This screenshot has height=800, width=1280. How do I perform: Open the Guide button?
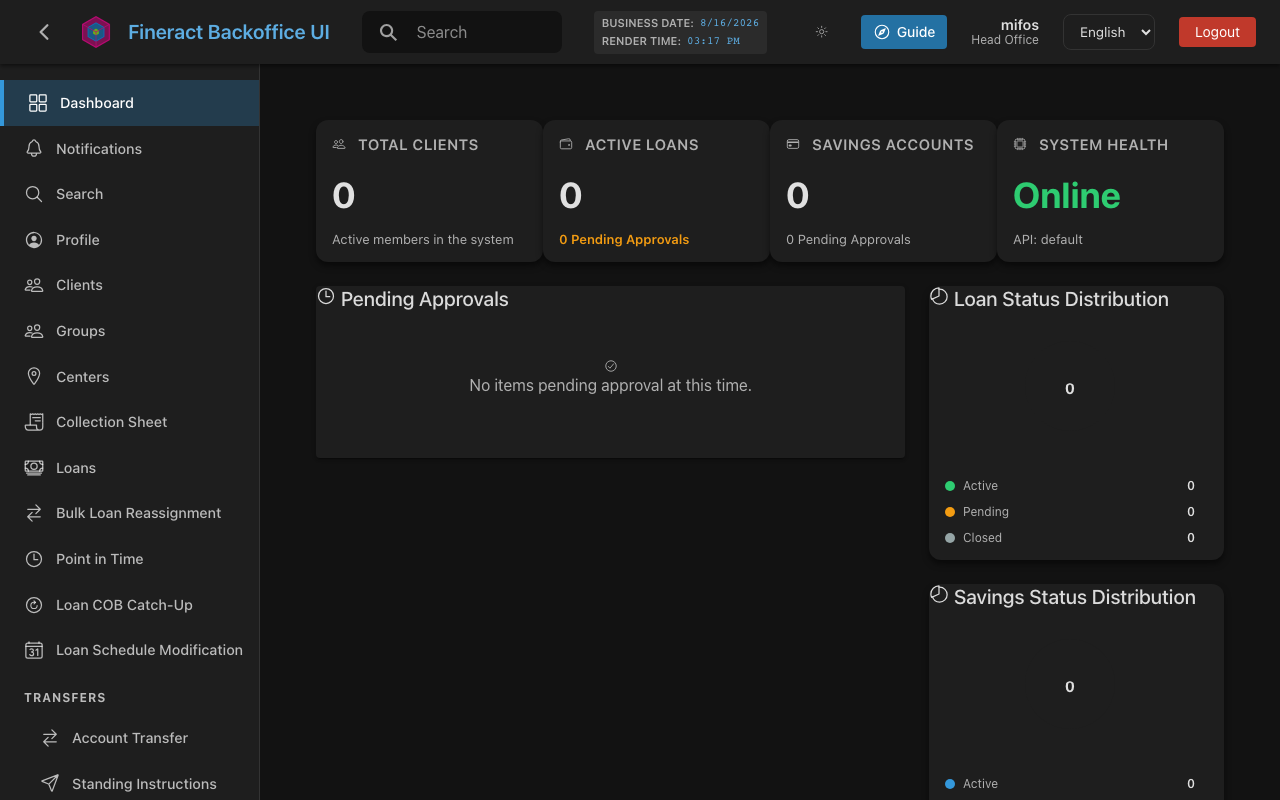(x=904, y=32)
